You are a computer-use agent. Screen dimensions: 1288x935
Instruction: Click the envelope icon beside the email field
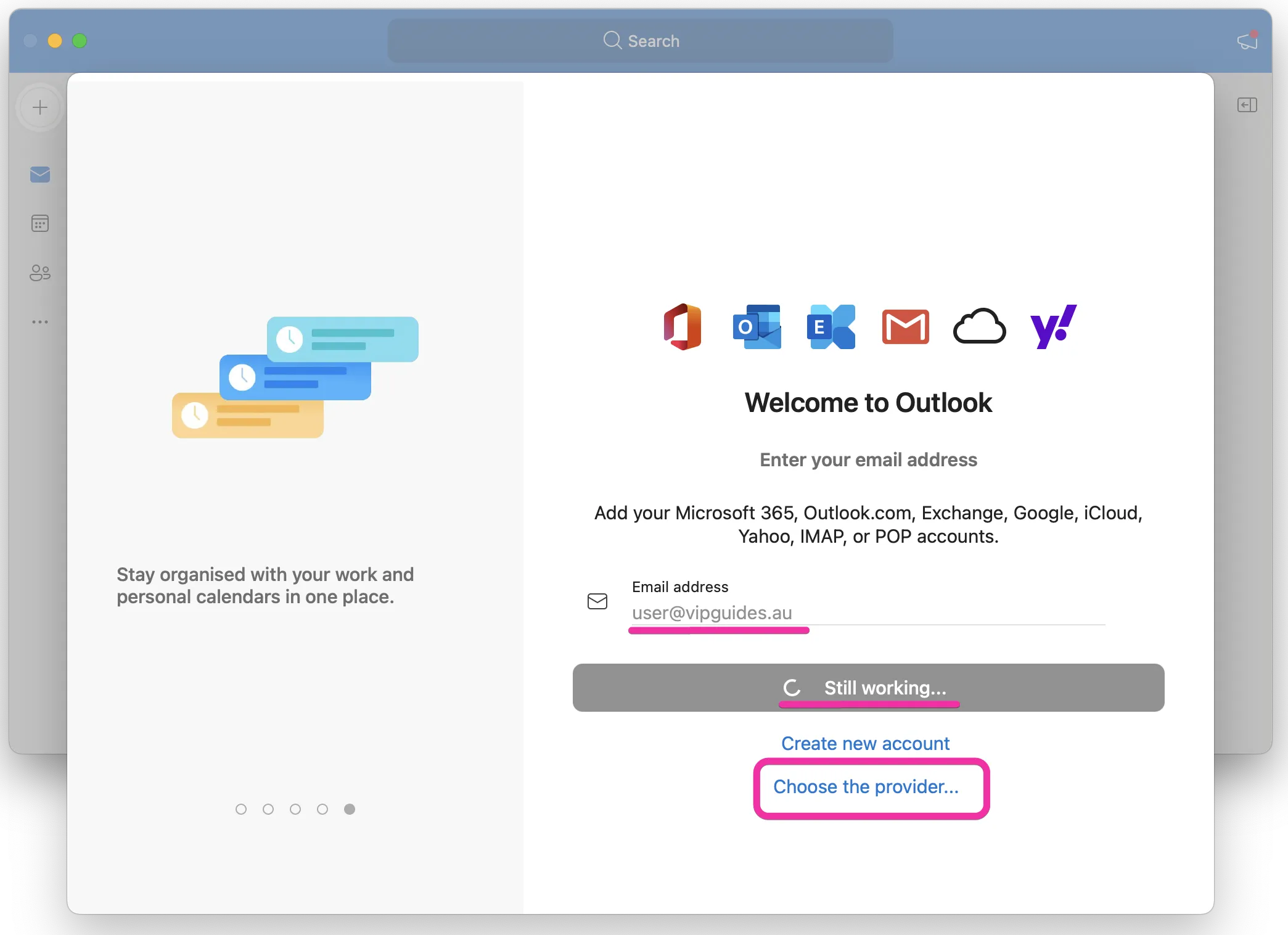(597, 601)
